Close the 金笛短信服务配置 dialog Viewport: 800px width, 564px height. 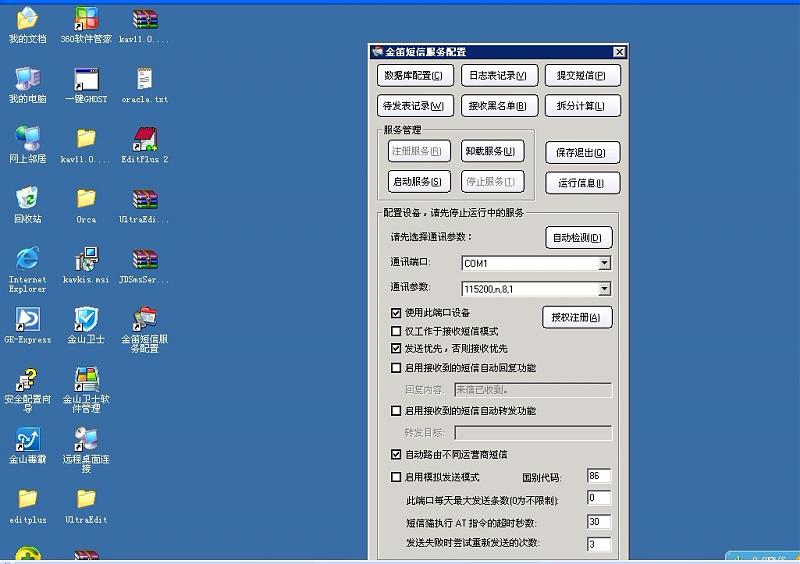(x=619, y=52)
